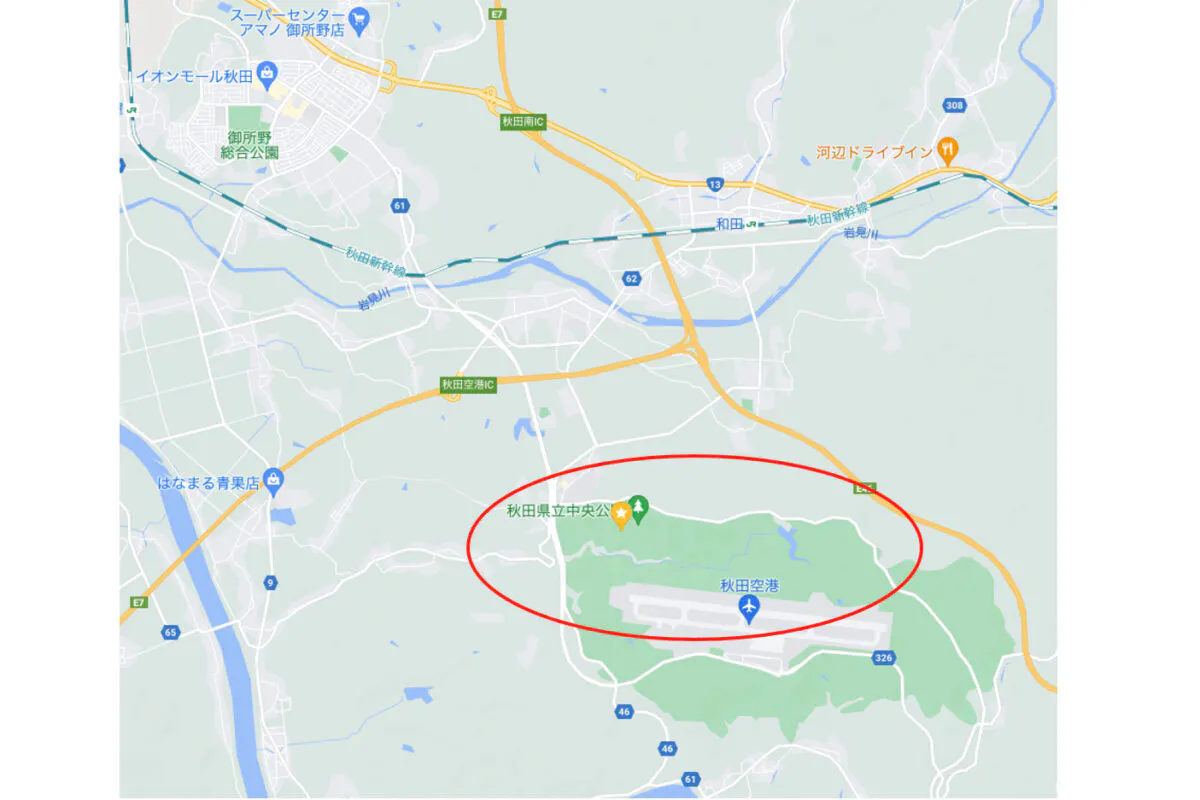The image size is (1200, 800).
Task: Click the route 308 road shield
Action: point(953,105)
